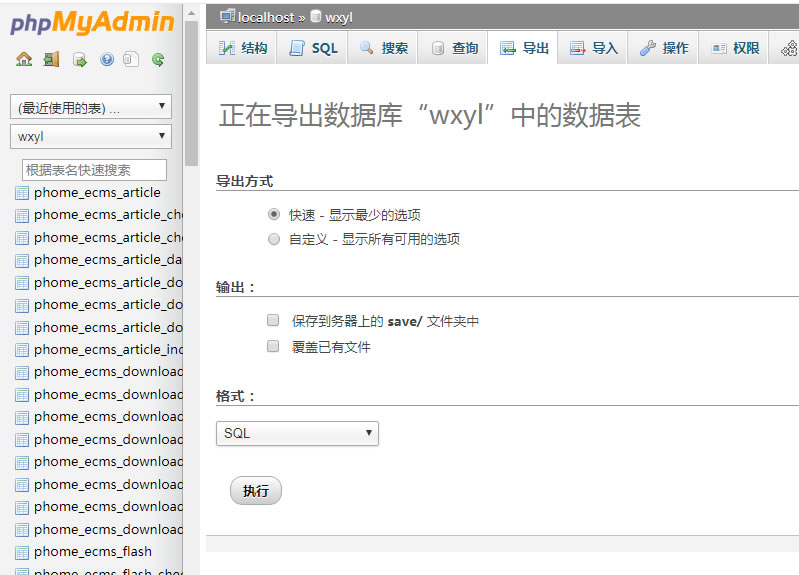Click table icon for phome_ecms_article_inc

pyautogui.click(x=22, y=350)
